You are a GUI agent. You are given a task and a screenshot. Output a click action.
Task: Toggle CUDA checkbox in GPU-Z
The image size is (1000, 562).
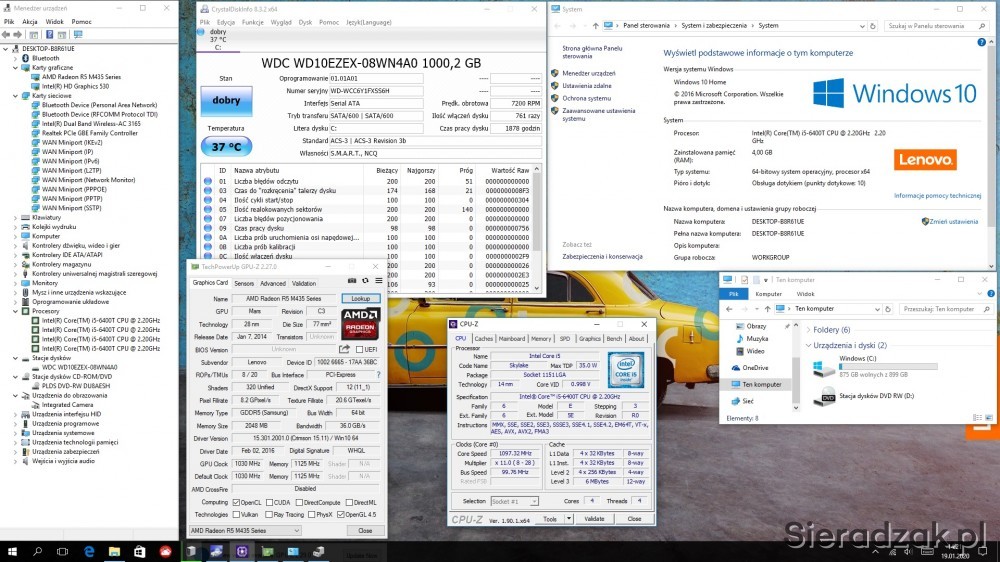point(270,503)
